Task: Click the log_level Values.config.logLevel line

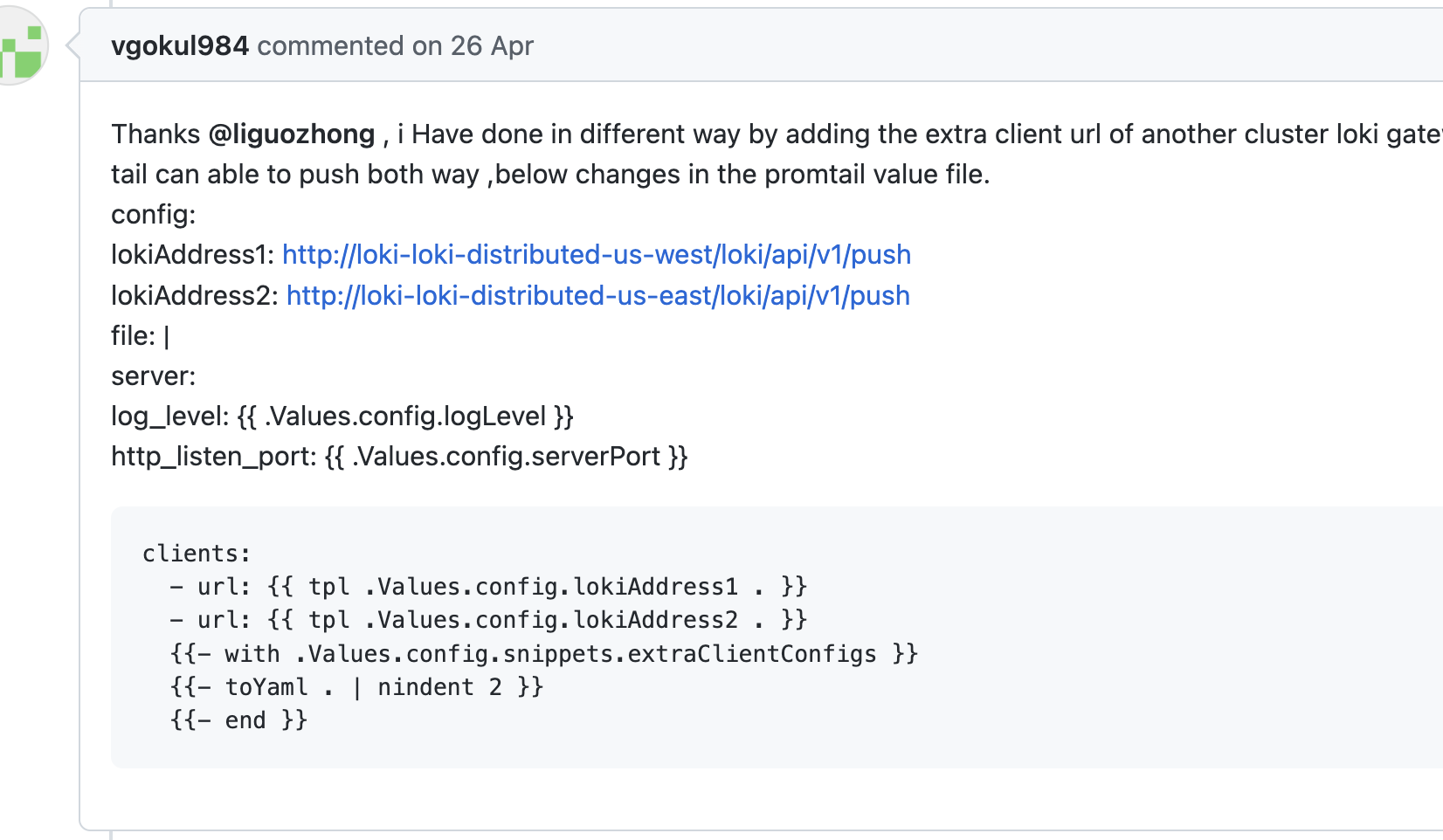Action: point(342,417)
